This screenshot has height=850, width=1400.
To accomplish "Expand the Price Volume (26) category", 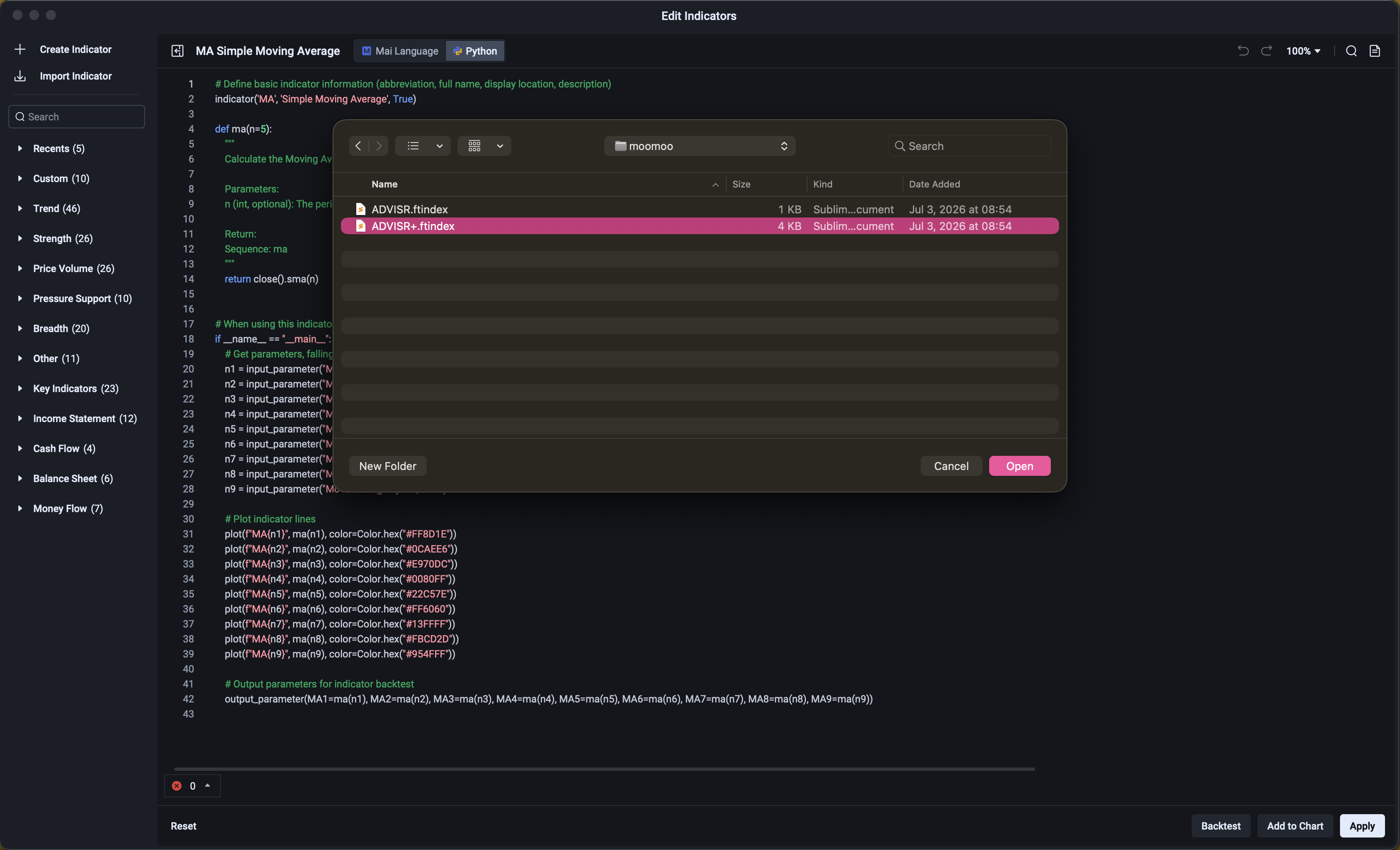I will [20, 268].
